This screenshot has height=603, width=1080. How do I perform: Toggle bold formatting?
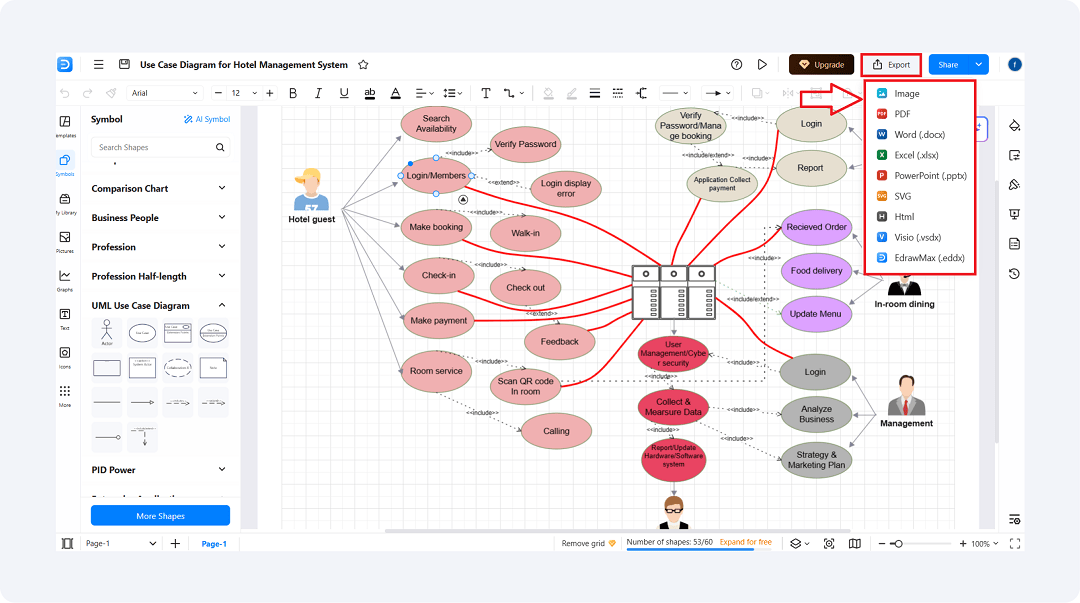(x=293, y=93)
